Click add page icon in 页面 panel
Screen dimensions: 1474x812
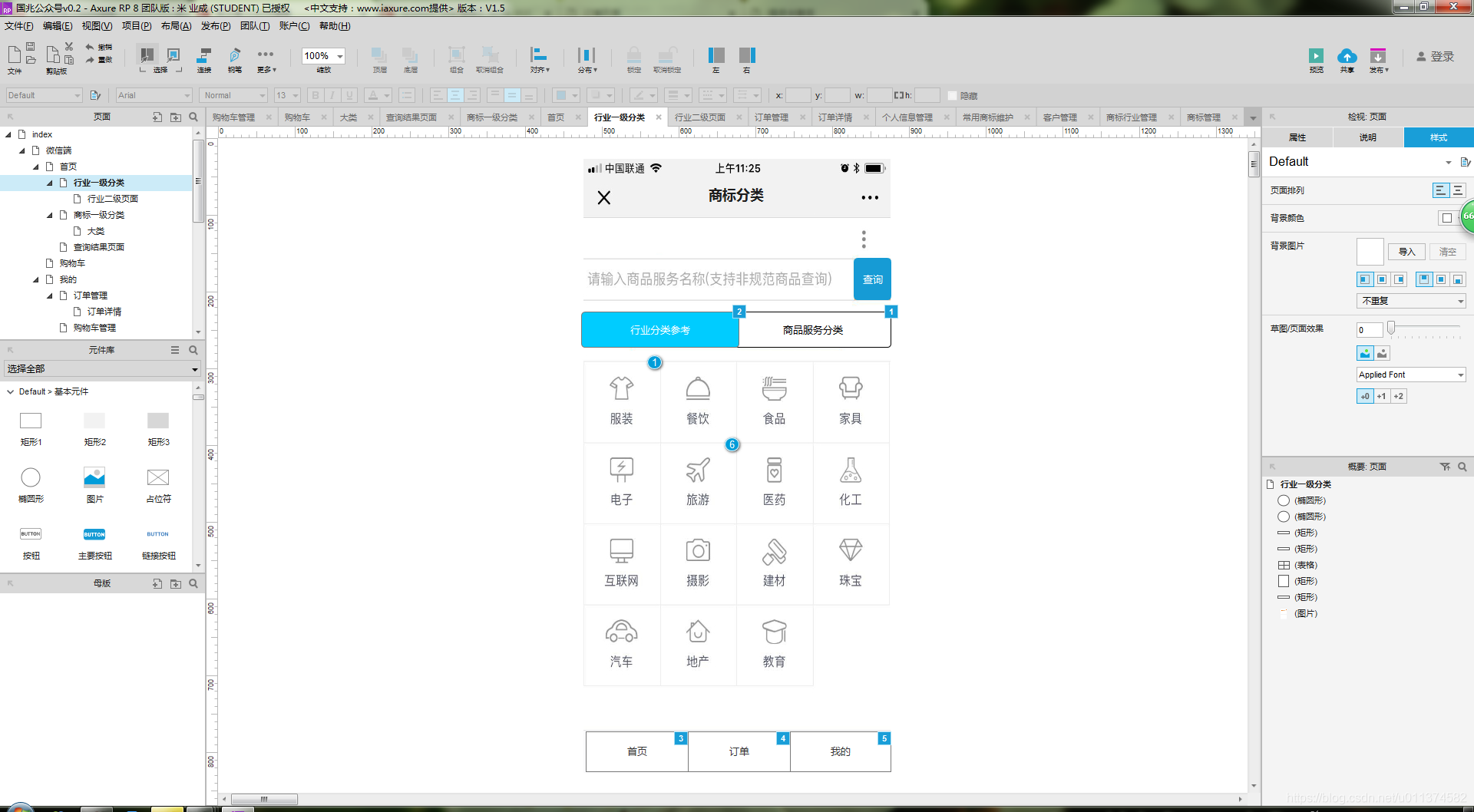pyautogui.click(x=157, y=117)
